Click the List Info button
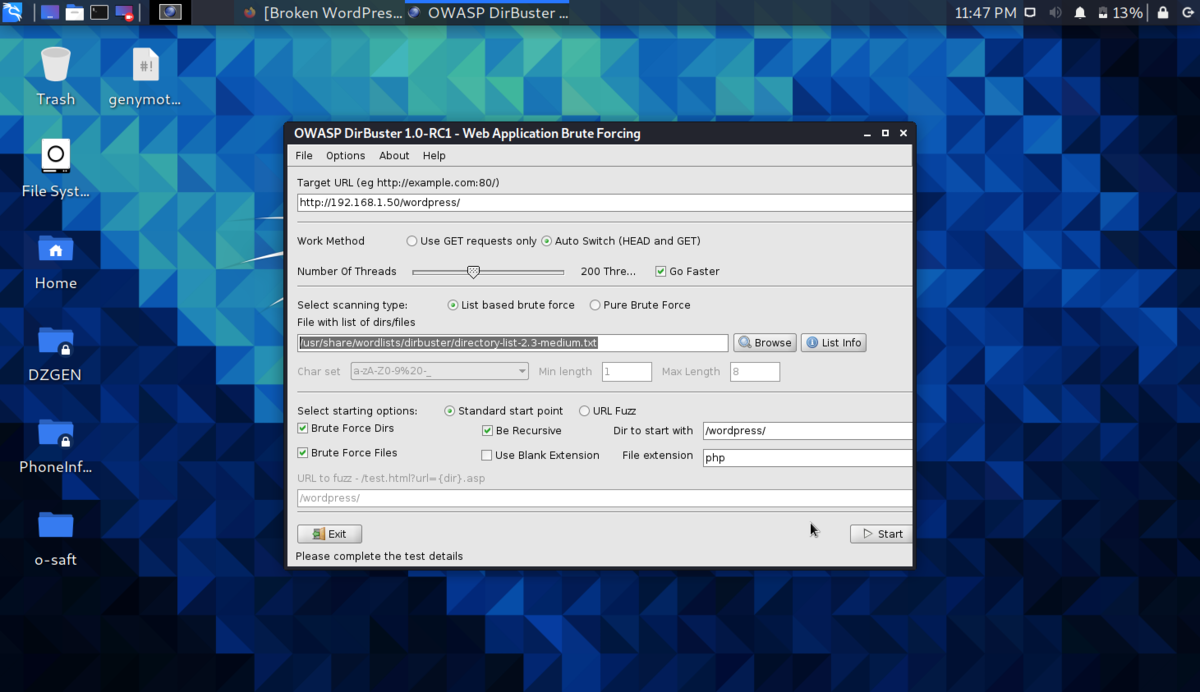Viewport: 1200px width, 692px height. (834, 343)
